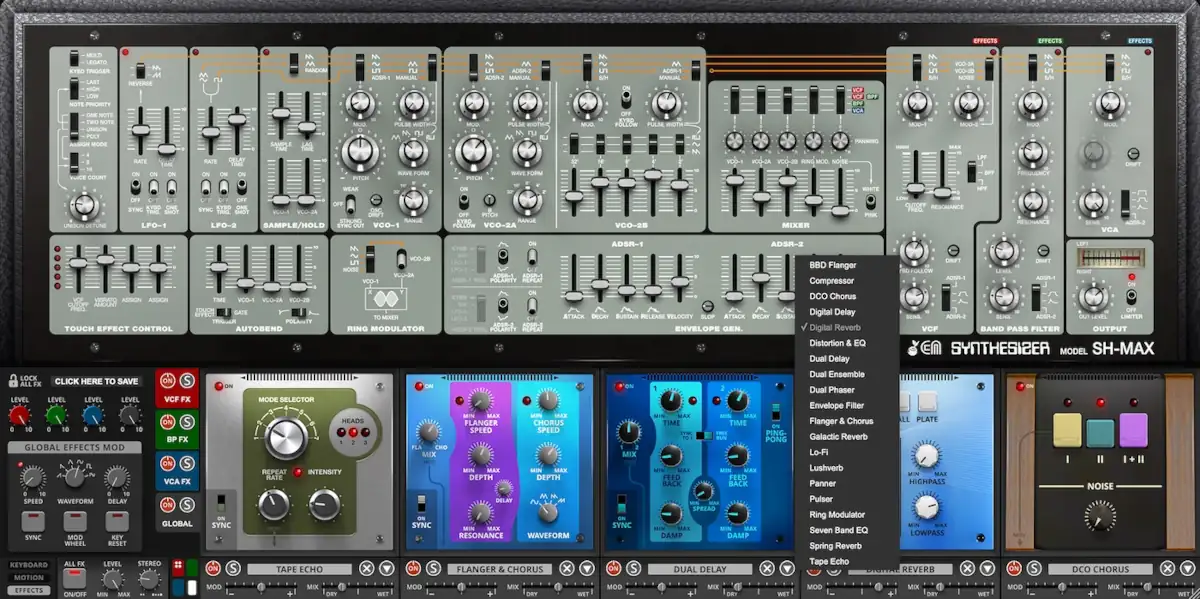Image resolution: width=1200 pixels, height=599 pixels.
Task: Open the effect selector arrow on Flanger & Chorus
Action: click(586, 568)
